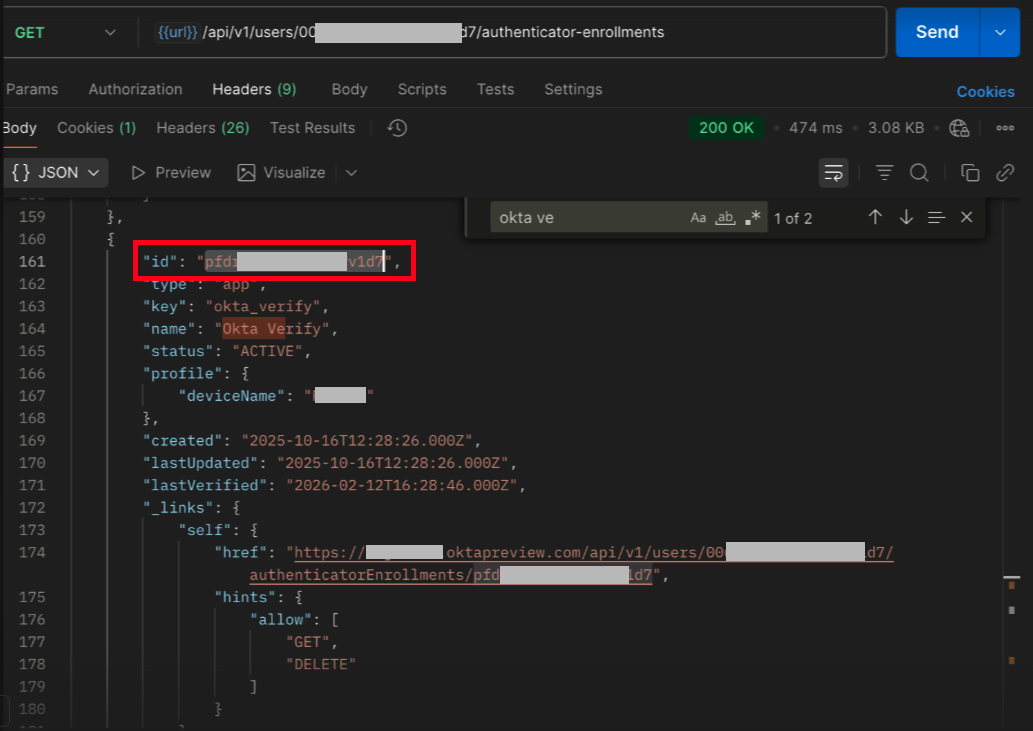
Task: Jump to next search match arrow
Action: click(906, 217)
